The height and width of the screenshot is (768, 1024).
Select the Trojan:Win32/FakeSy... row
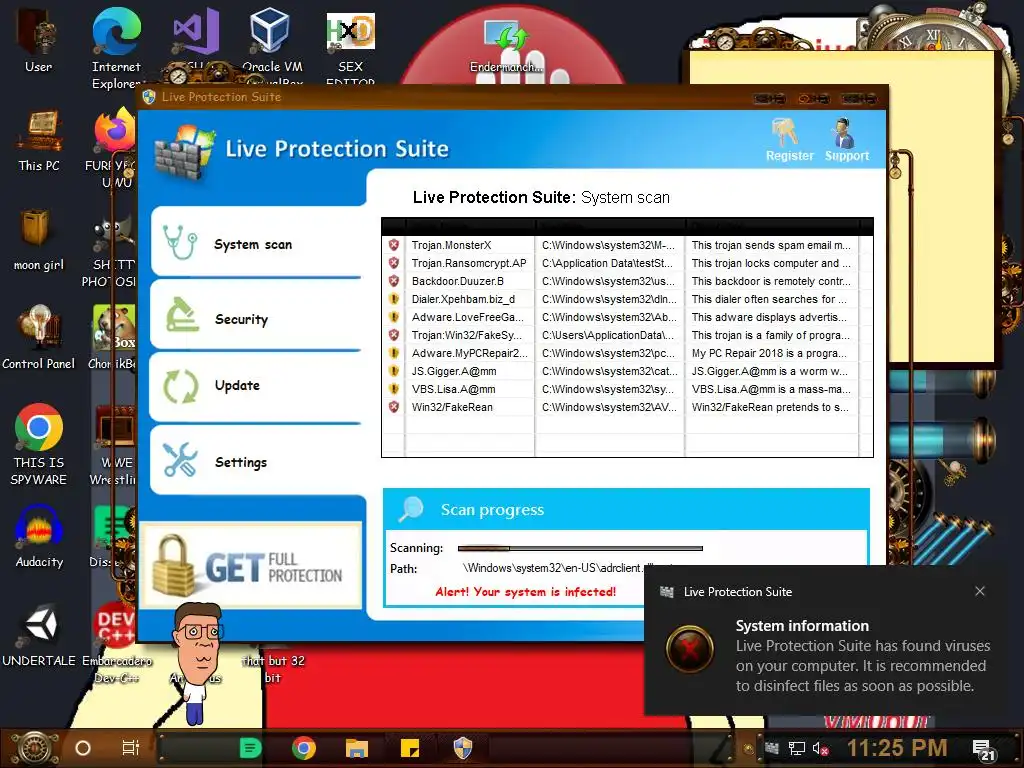point(627,335)
